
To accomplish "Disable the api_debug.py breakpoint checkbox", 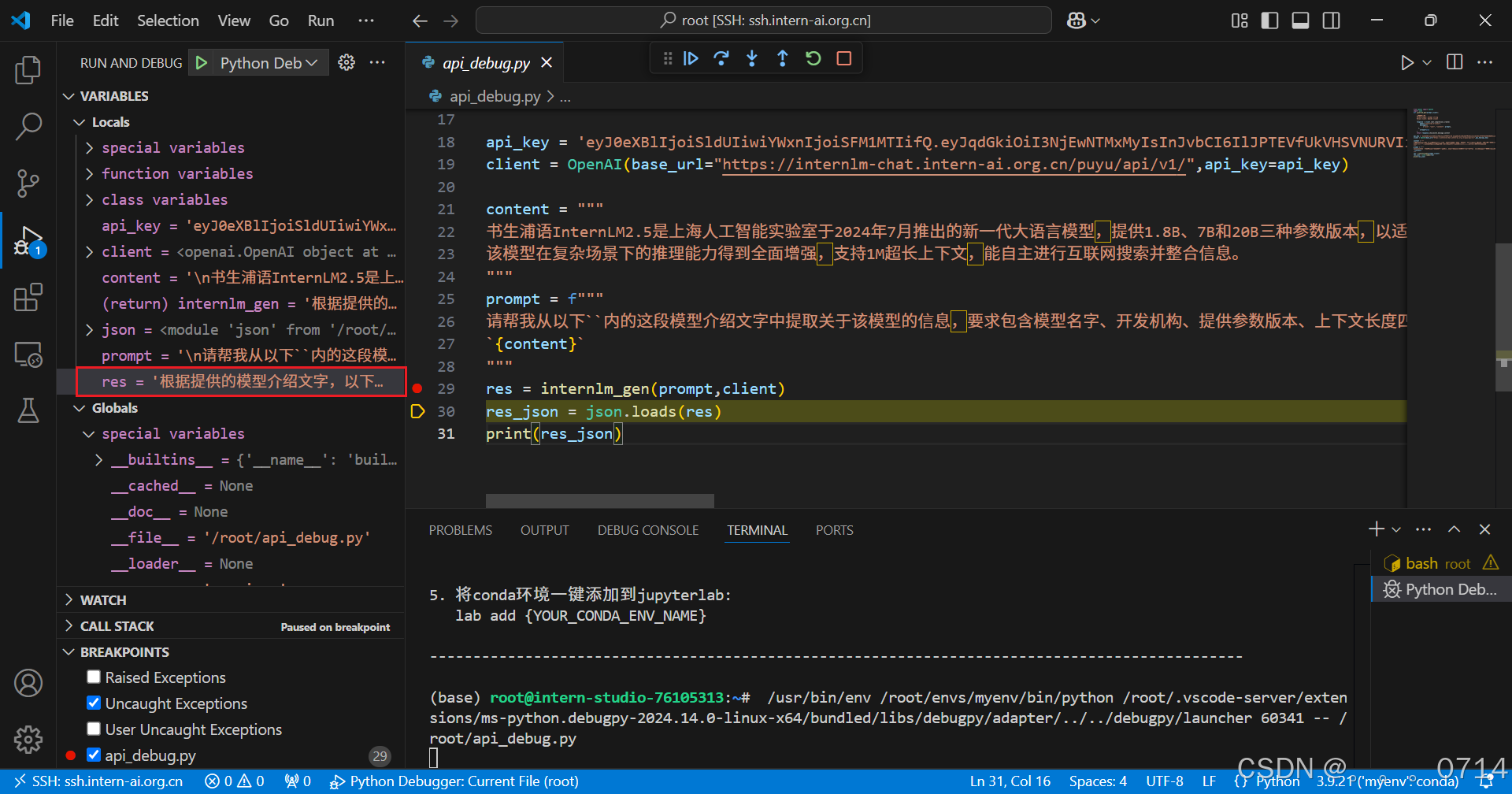I will pos(94,755).
